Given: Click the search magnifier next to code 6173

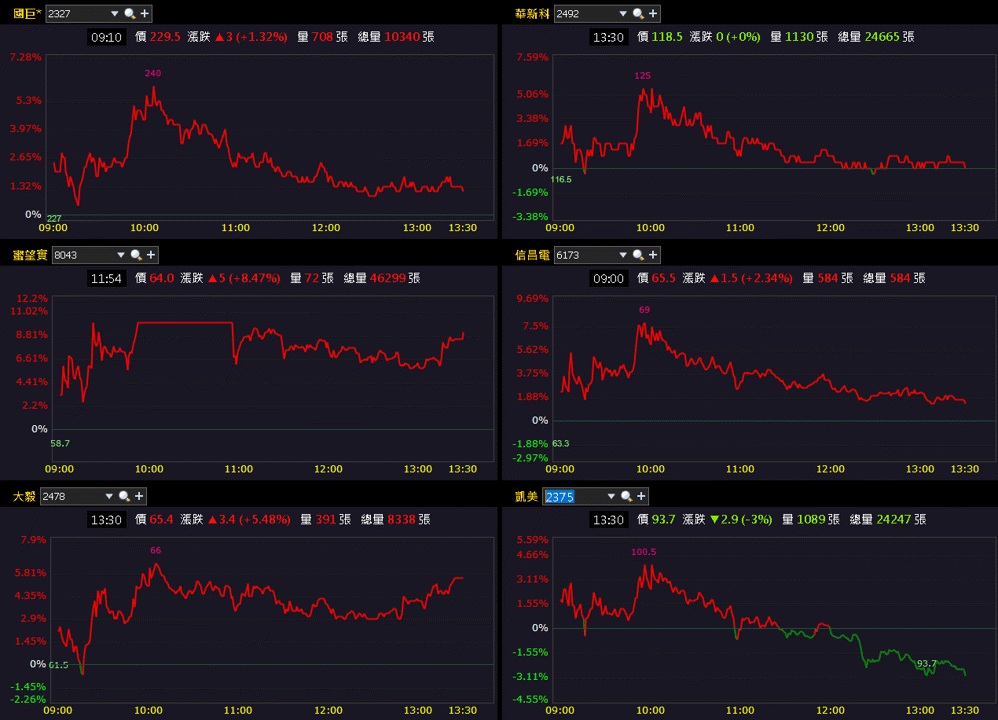Looking at the screenshot, I should (x=638, y=255).
